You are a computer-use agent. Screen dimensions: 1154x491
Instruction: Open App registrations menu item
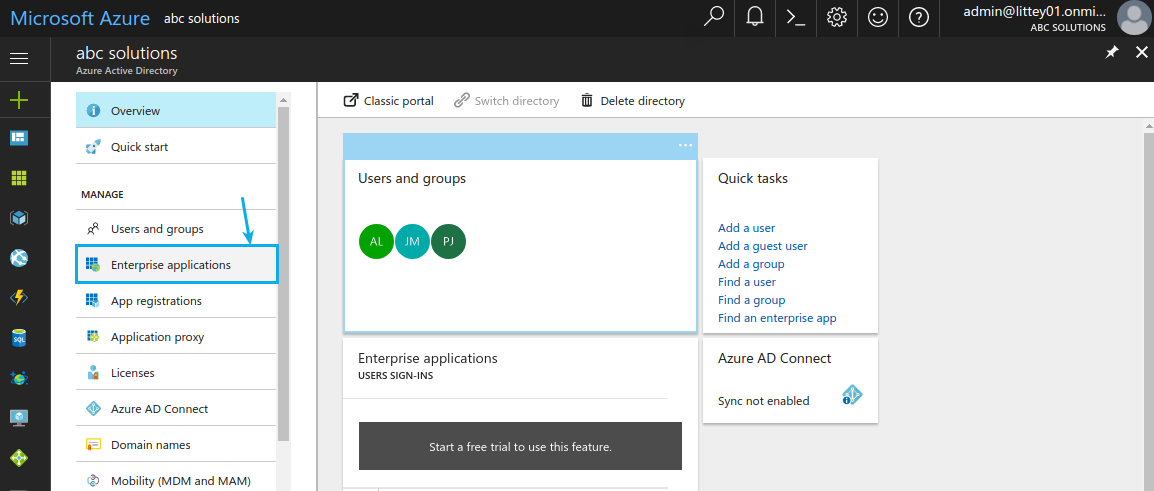click(x=176, y=300)
